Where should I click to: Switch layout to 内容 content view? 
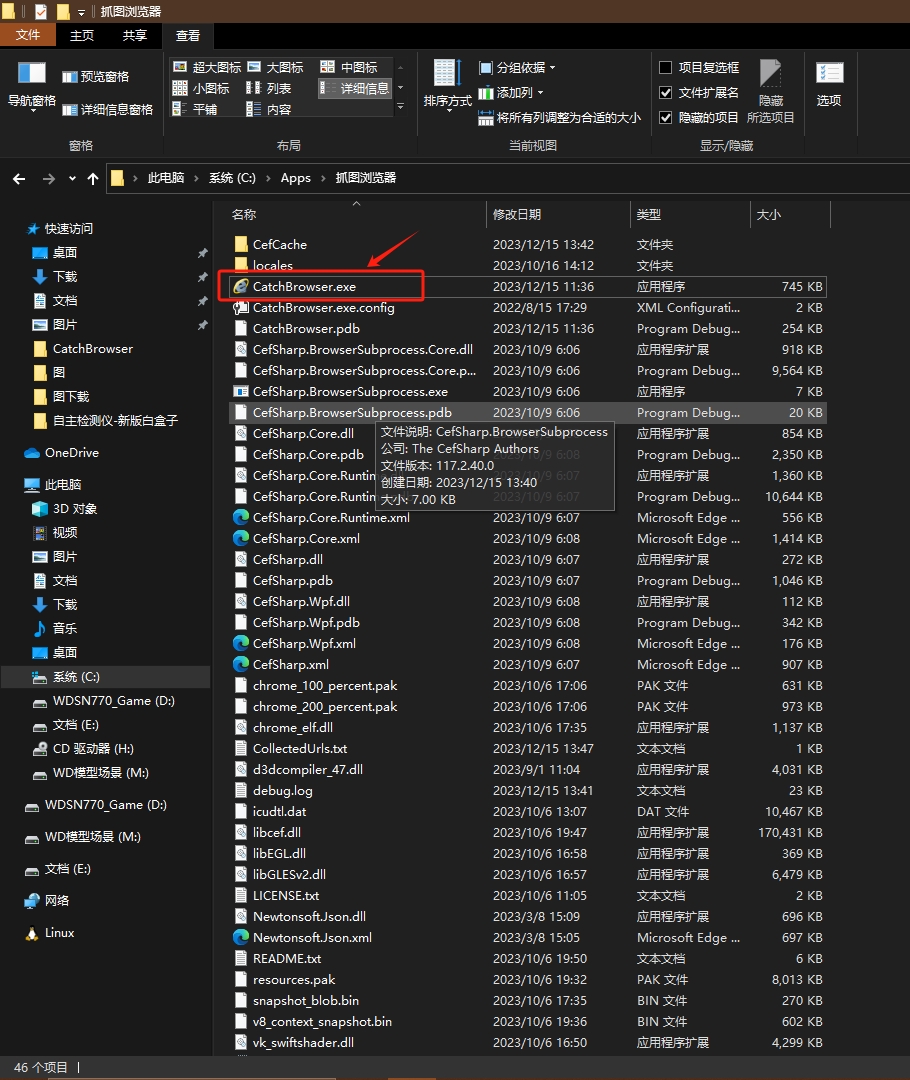pyautogui.click(x=269, y=109)
